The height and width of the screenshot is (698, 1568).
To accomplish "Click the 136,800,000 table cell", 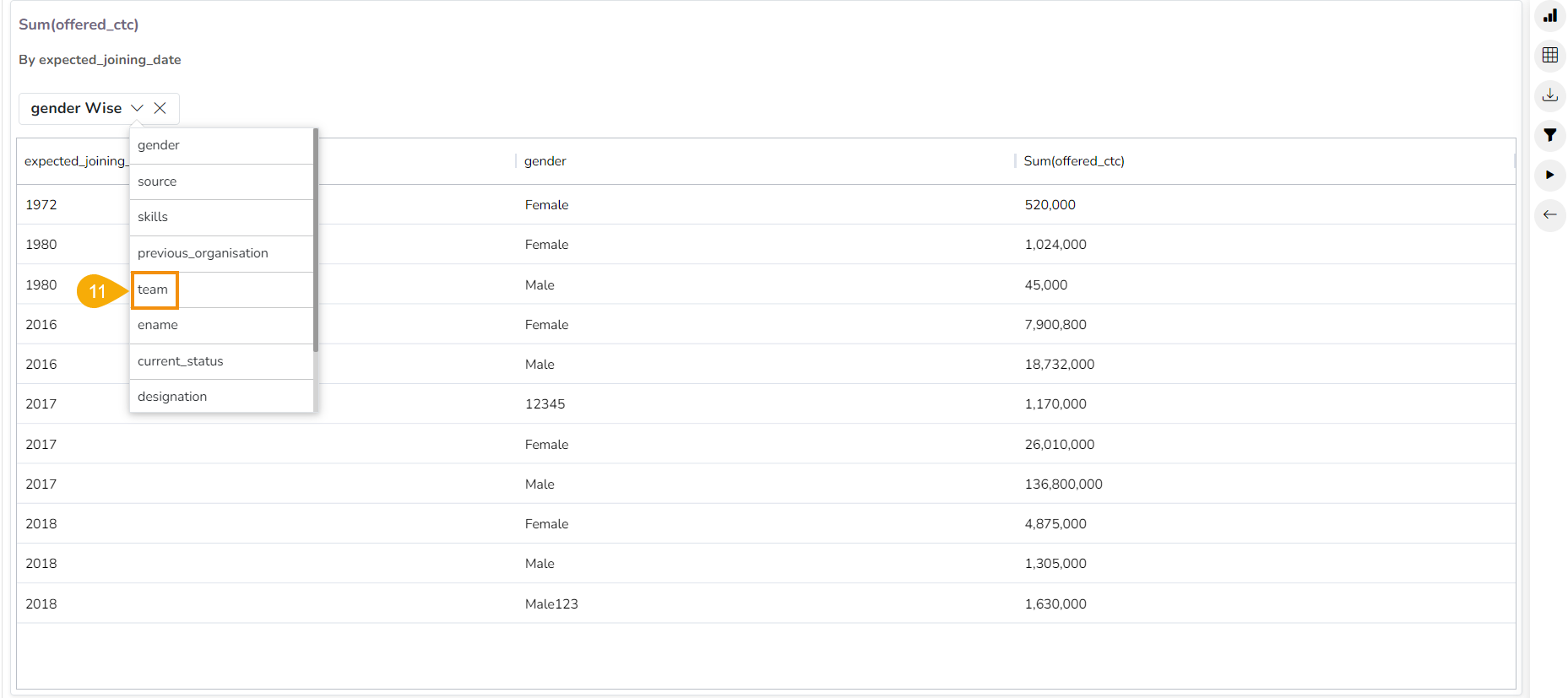I will (1063, 484).
